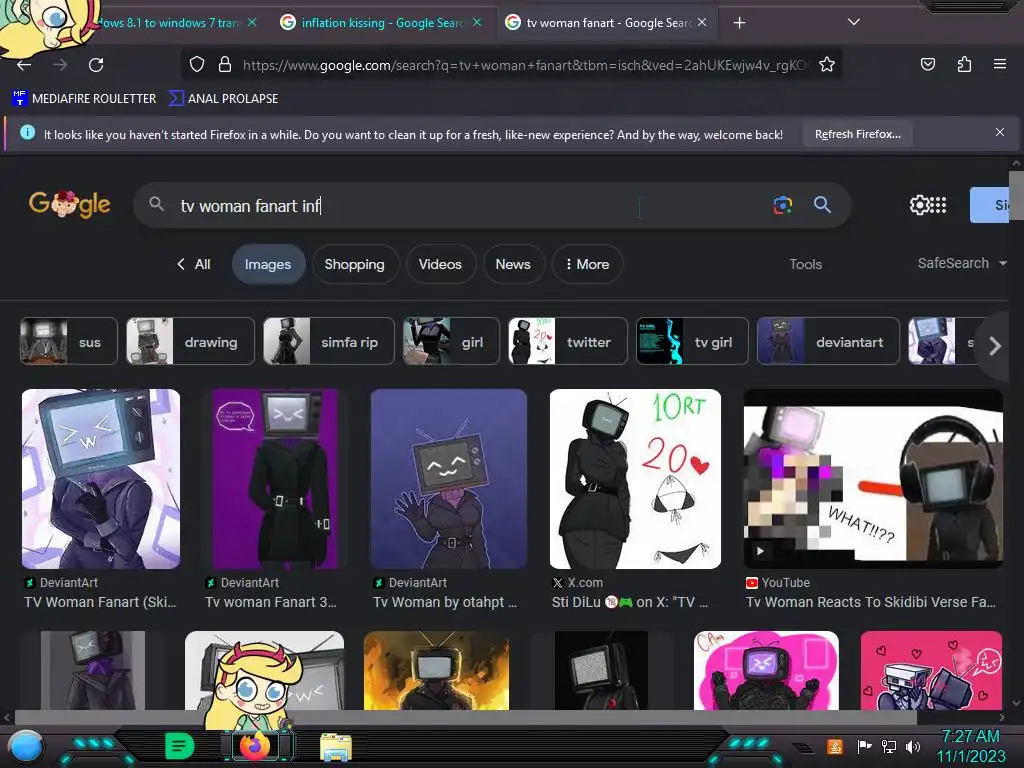The height and width of the screenshot is (768, 1024).
Task: Open the Pocket save icon
Action: coord(927,64)
